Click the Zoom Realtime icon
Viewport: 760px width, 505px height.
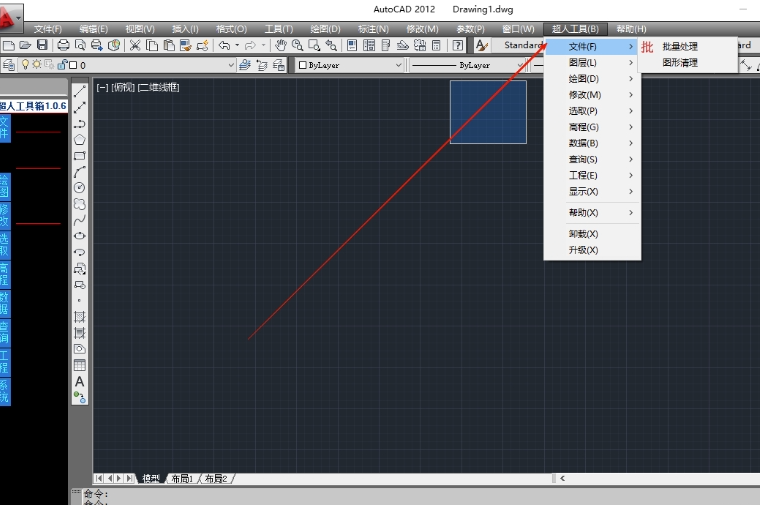[297, 46]
